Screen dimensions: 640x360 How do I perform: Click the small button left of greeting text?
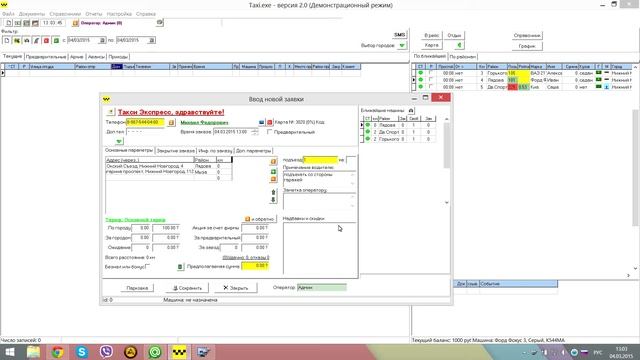[110, 112]
